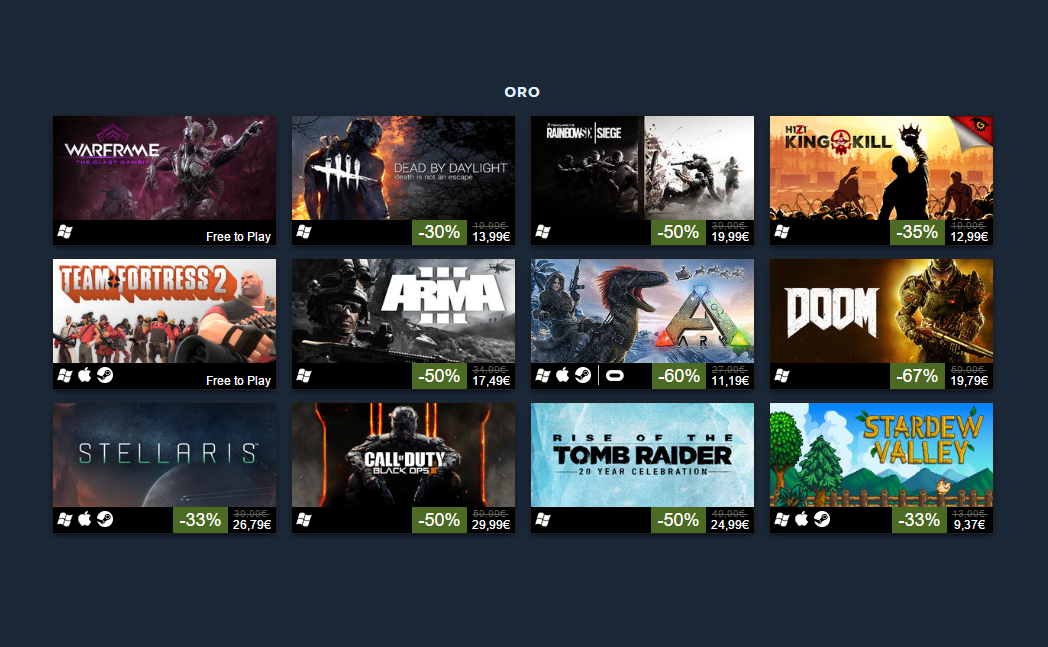Click the Apple icon under Stardew Valley

click(802, 519)
